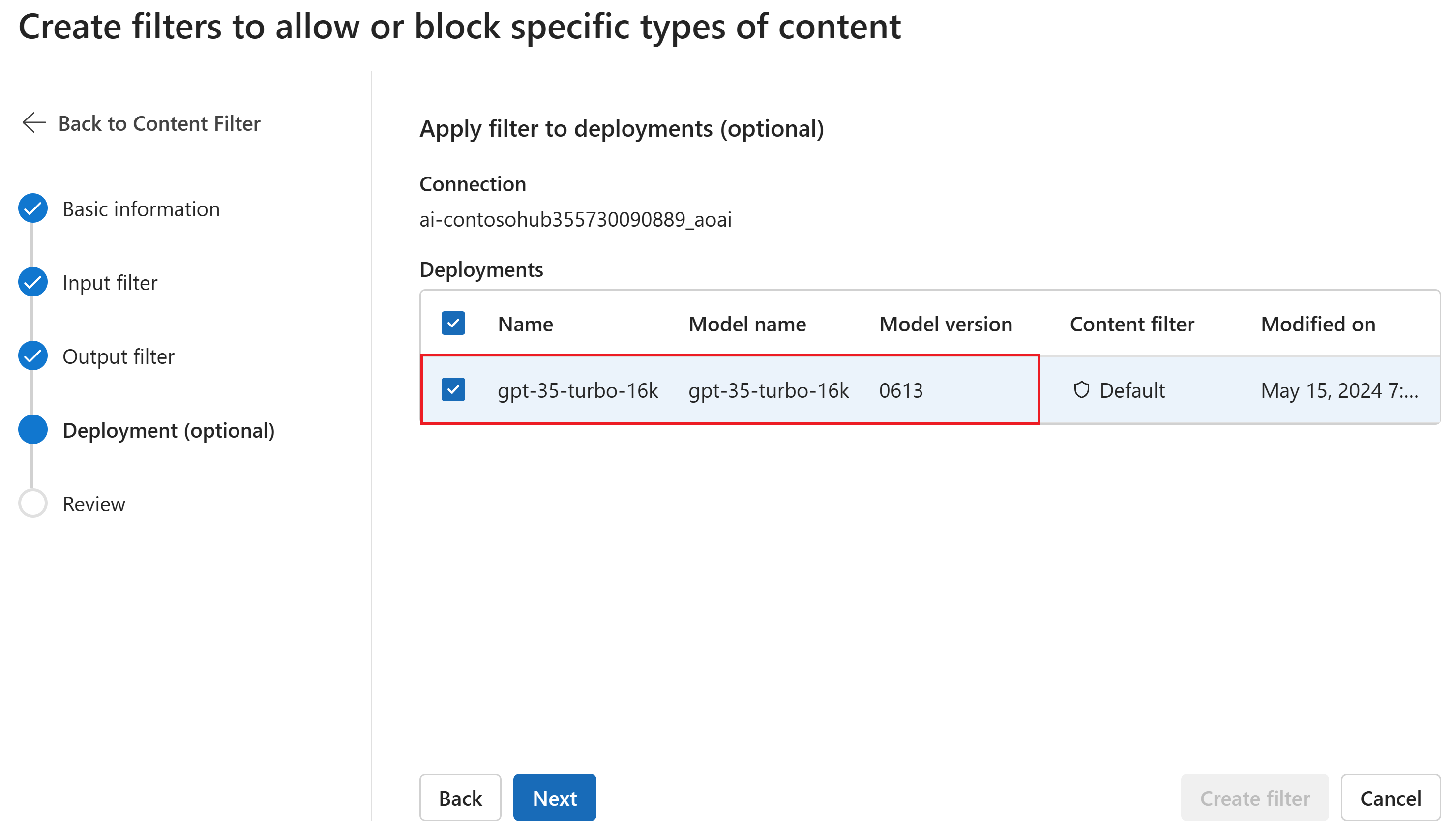Click the Deployment step blue circle
The image size is (1456, 829).
point(32,430)
